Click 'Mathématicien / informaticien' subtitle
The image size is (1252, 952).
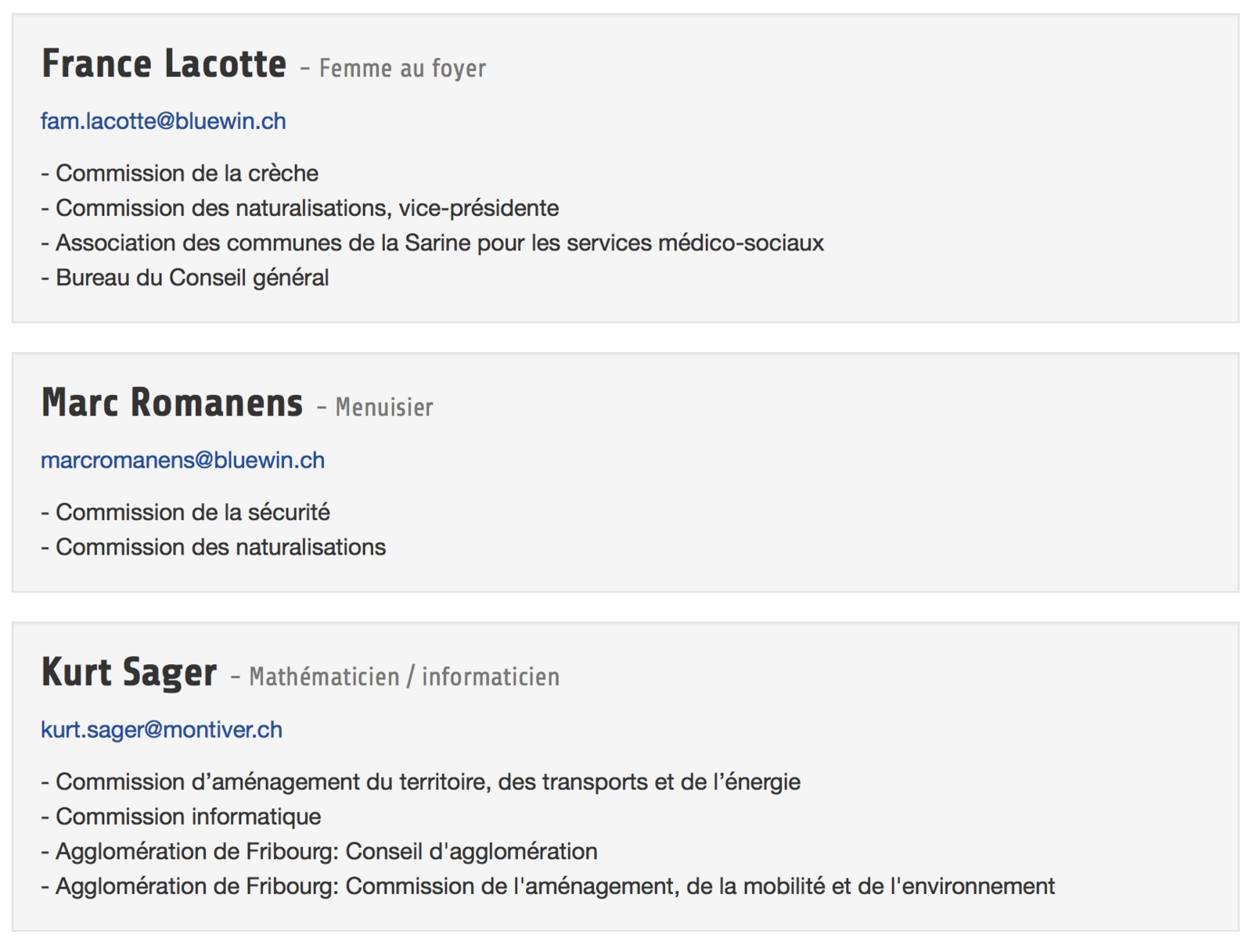pyautogui.click(x=405, y=677)
